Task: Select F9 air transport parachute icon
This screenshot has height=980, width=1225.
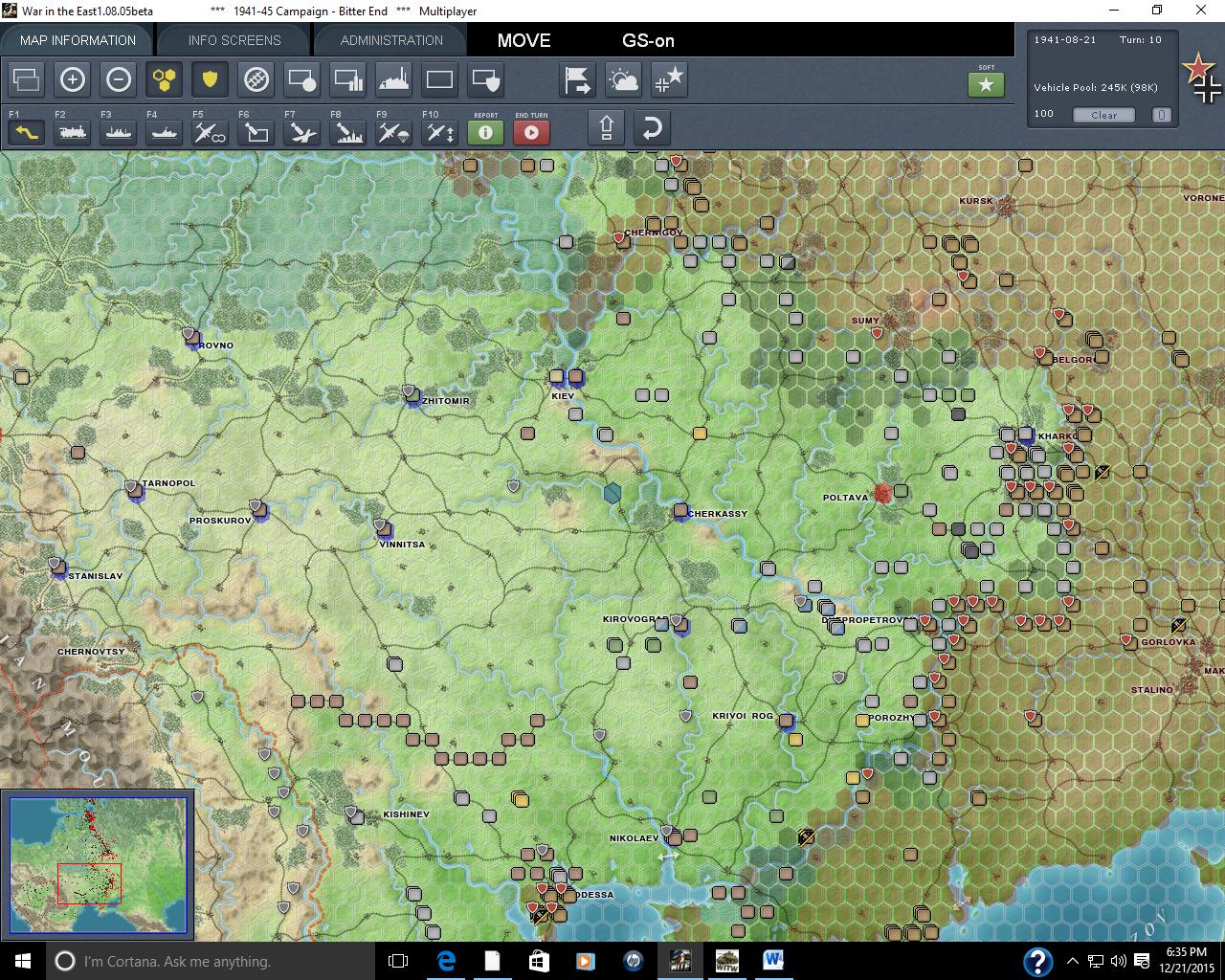Action: pos(393,132)
